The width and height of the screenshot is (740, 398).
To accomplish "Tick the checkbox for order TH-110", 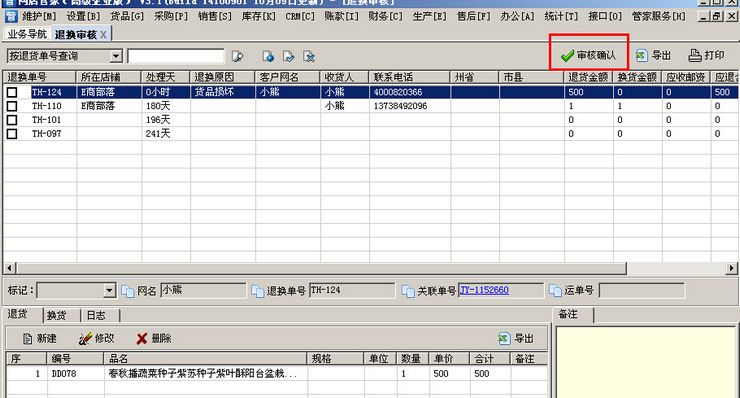I will point(12,106).
